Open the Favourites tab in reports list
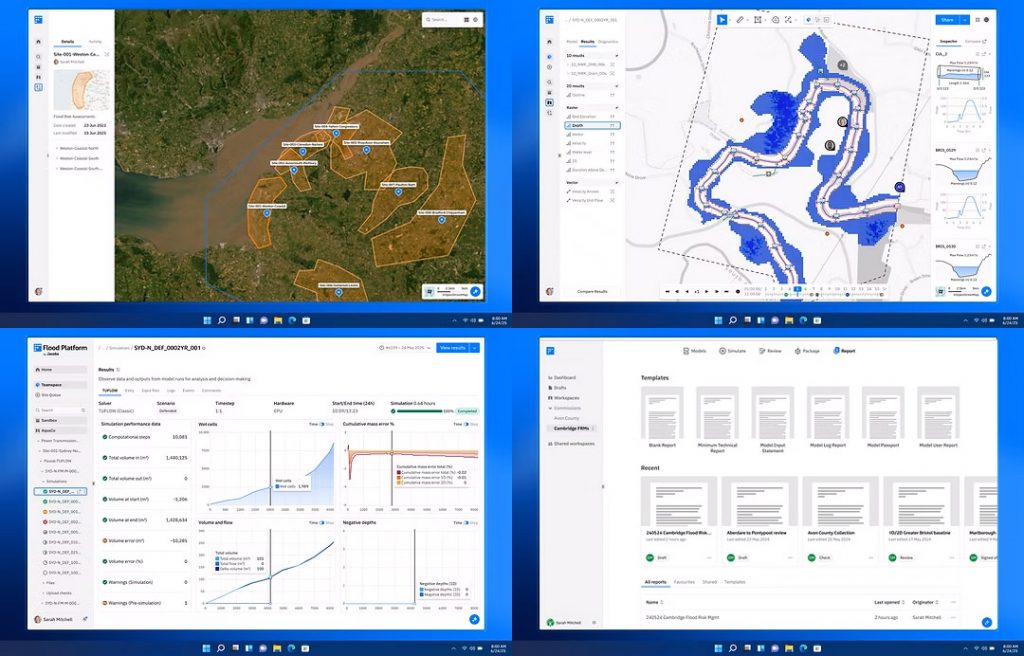This screenshot has height=656, width=1024. (x=684, y=581)
